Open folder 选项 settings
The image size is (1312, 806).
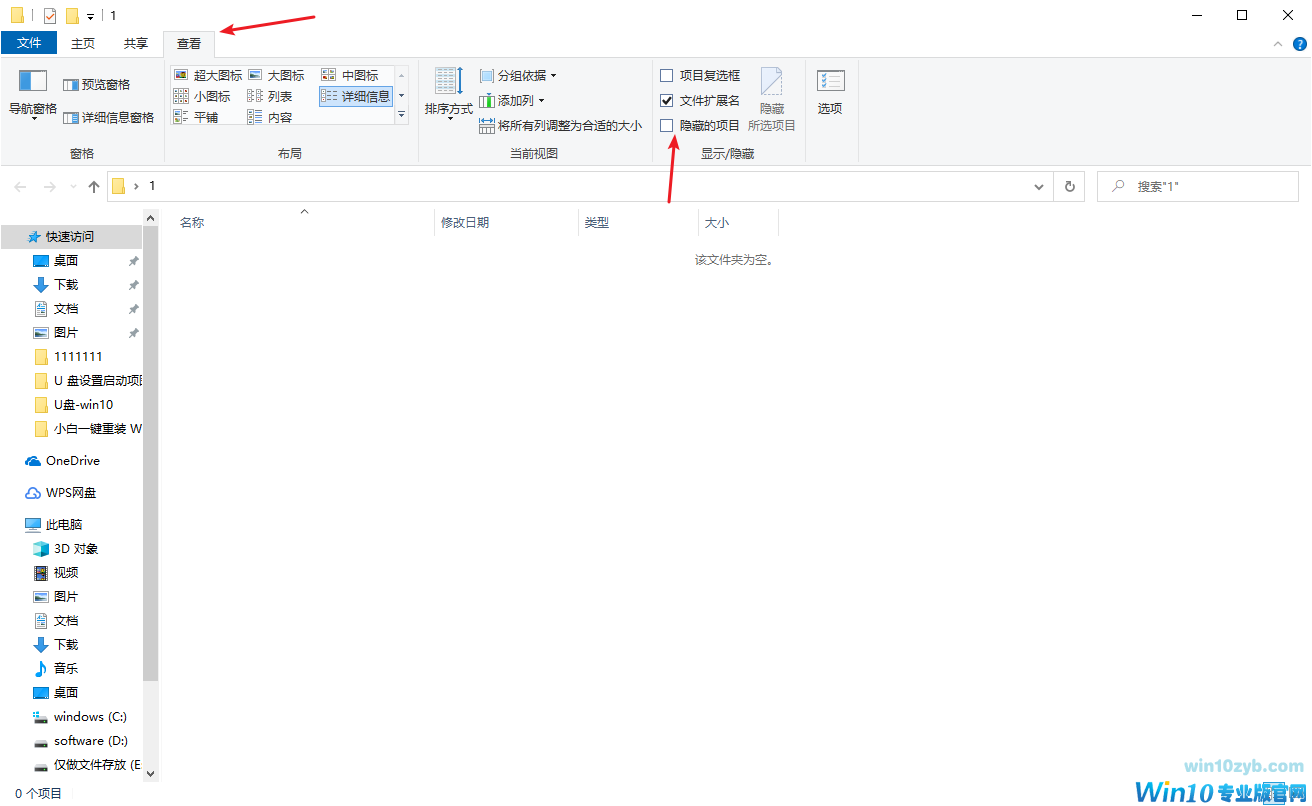pos(830,90)
